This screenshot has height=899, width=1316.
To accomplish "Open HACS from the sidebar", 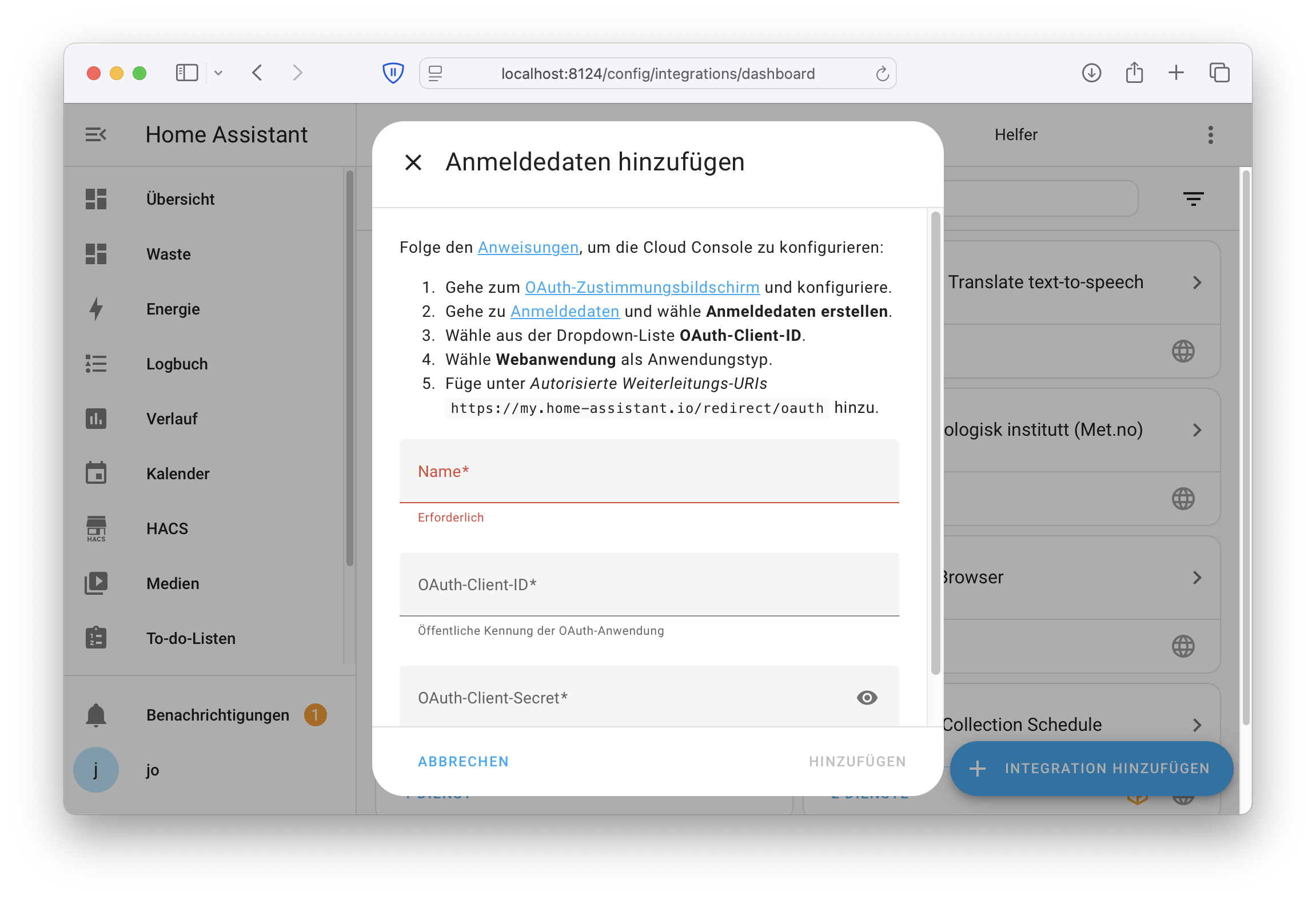I will (x=167, y=528).
